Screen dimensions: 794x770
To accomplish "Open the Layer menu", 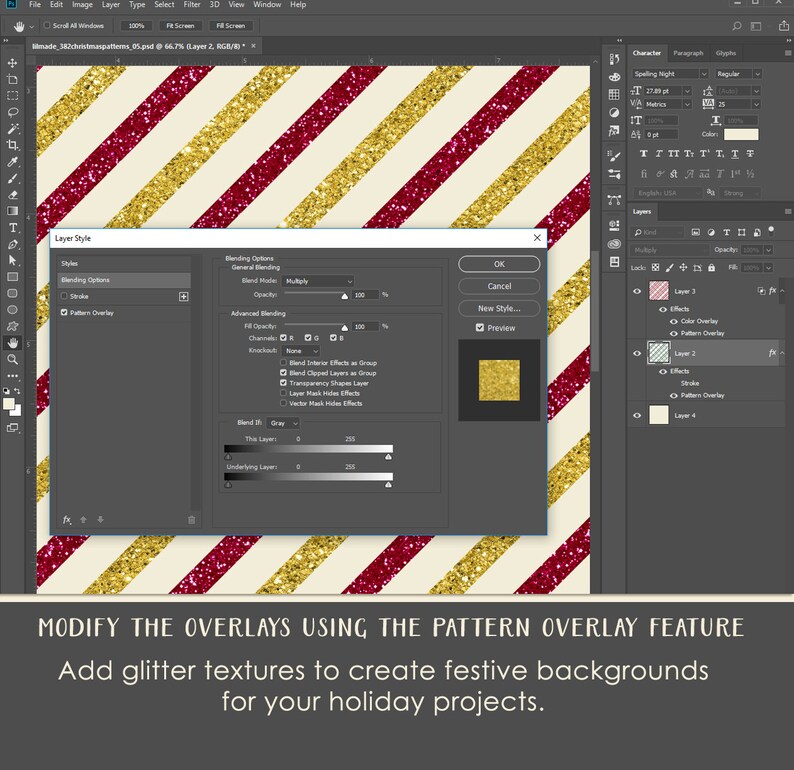I will (110, 5).
